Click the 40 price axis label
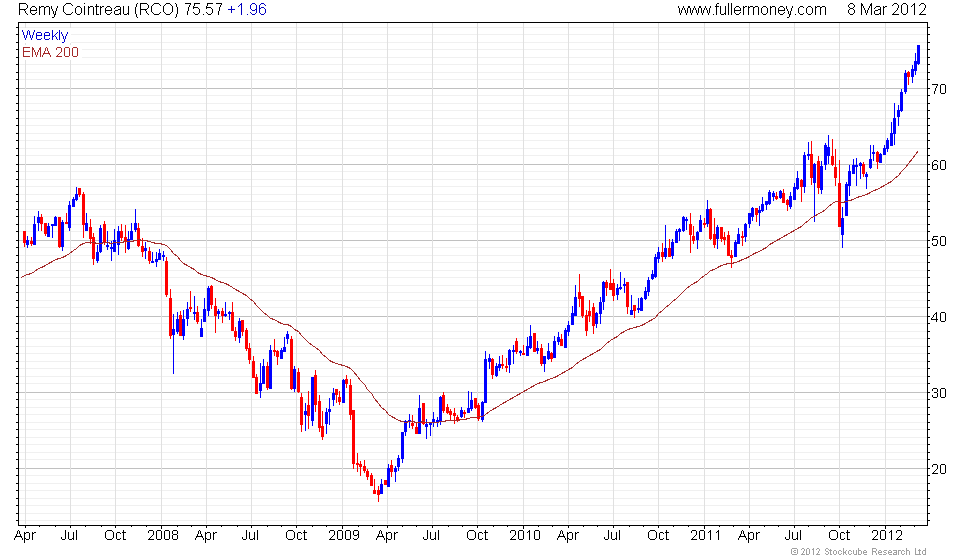Image resolution: width=980 pixels, height=560 pixels. click(x=939, y=318)
